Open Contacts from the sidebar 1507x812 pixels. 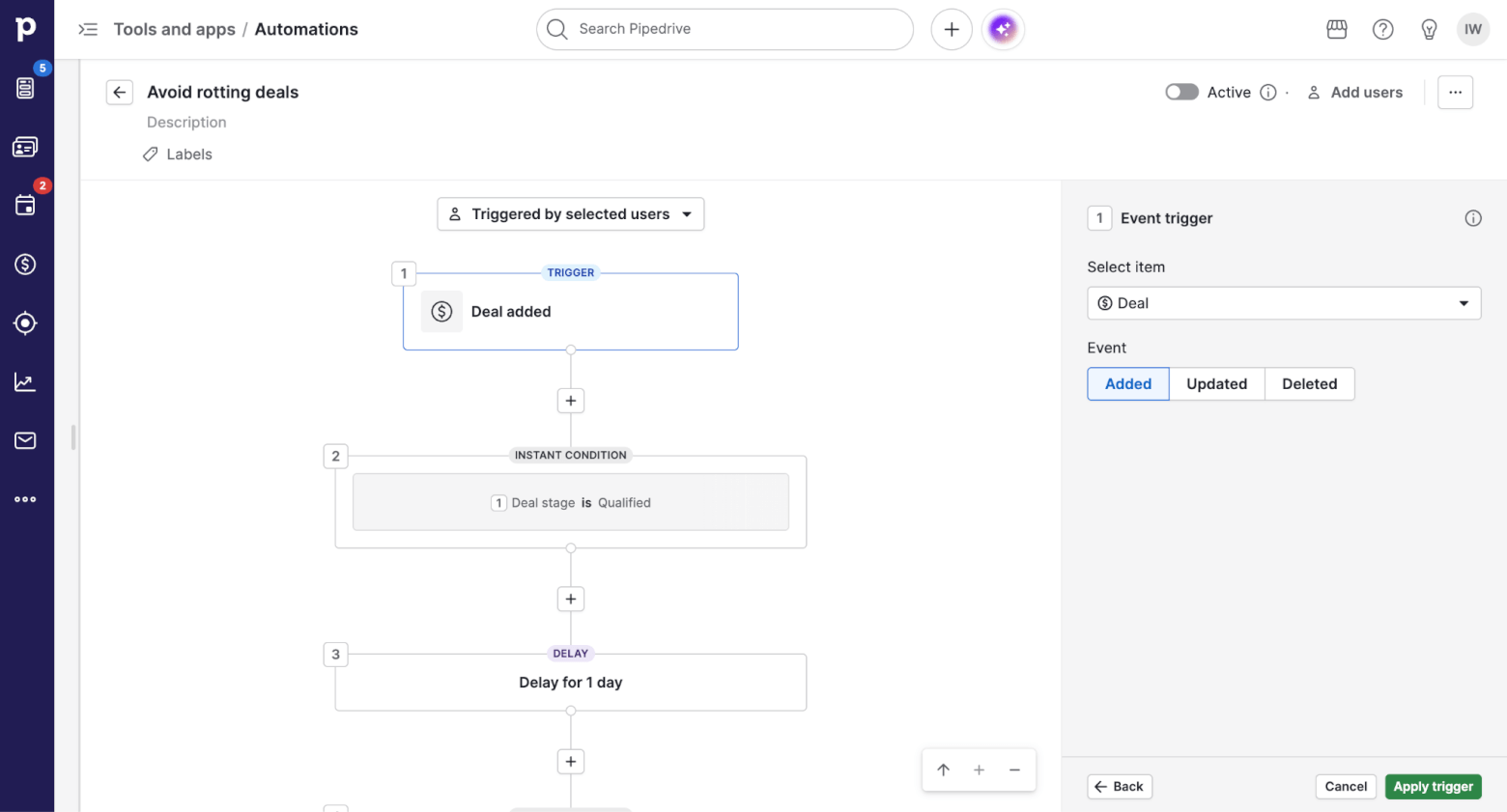point(25,147)
